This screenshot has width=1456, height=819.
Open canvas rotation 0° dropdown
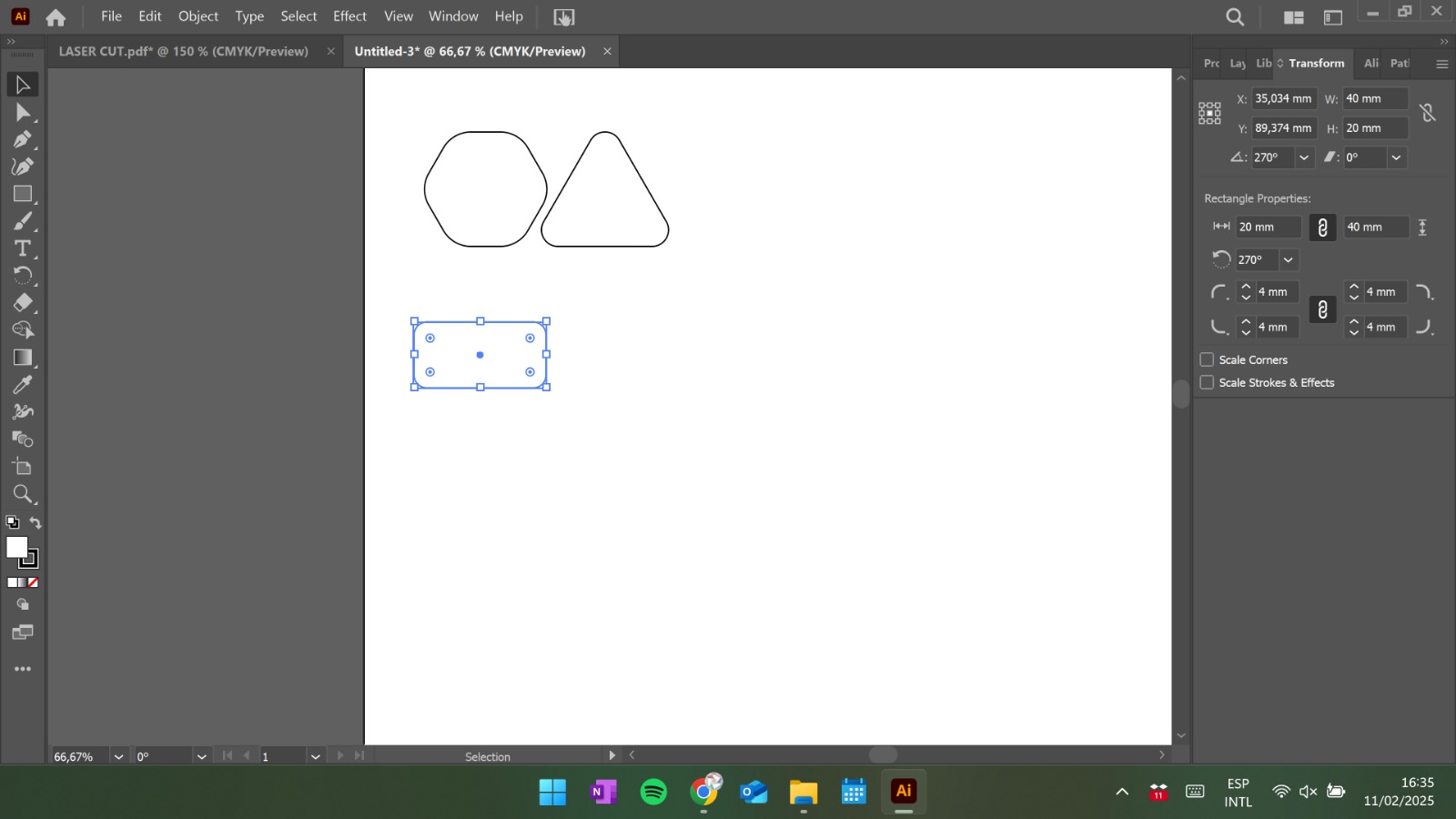coord(201,756)
